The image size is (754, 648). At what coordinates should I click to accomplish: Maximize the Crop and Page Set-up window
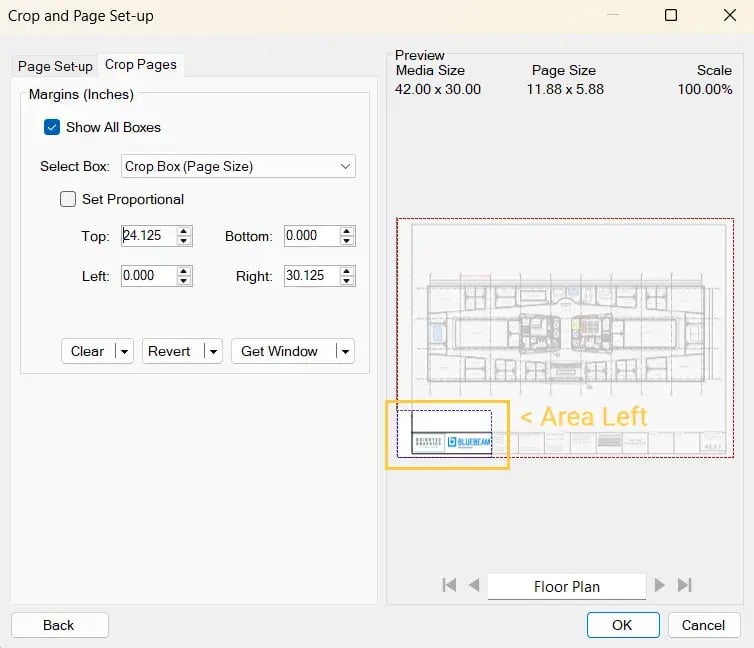coord(671,15)
